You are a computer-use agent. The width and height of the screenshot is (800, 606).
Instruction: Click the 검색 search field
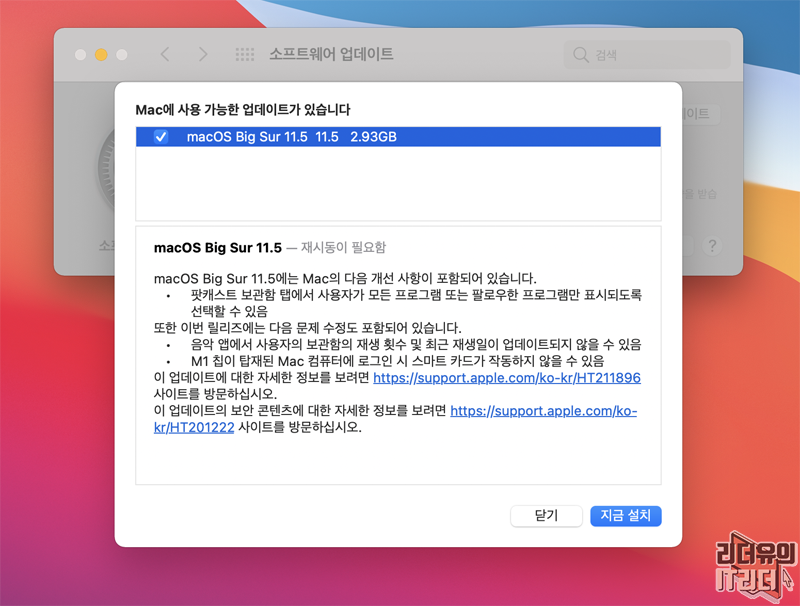click(647, 55)
